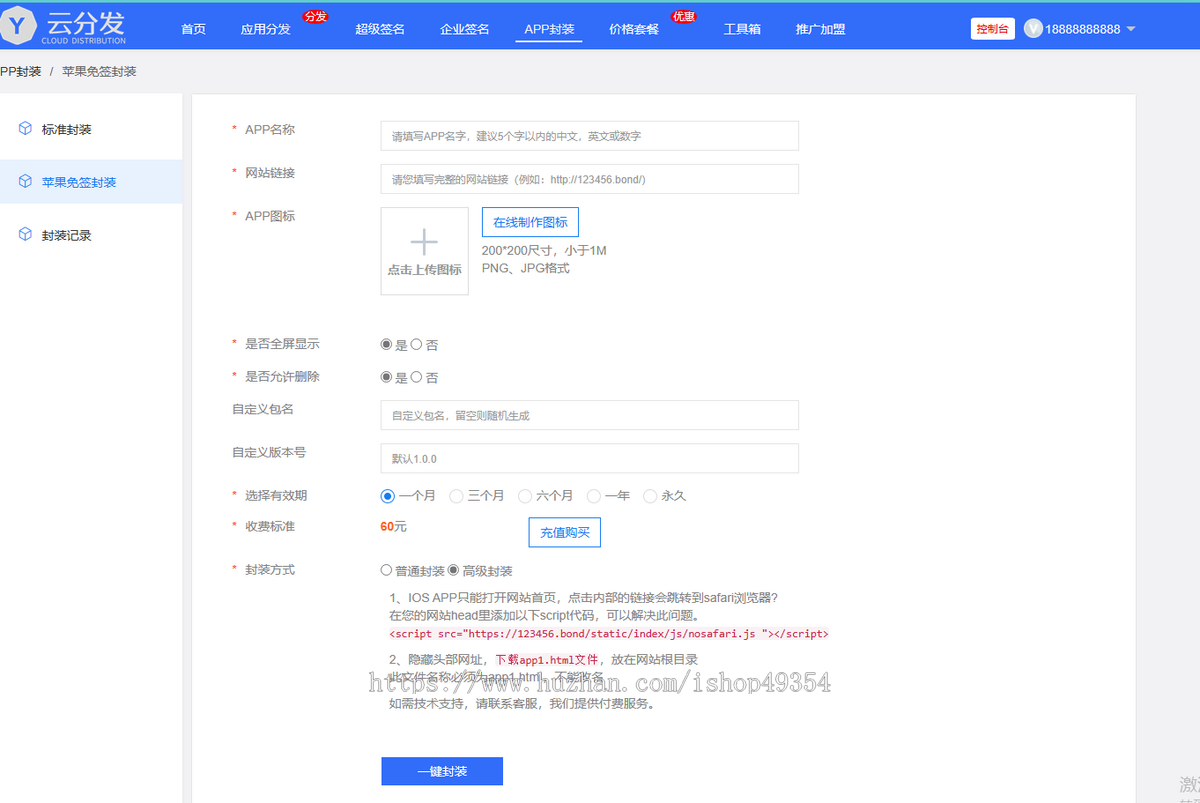Viewport: 1200px width, 803px height.
Task: Click the cube icon beside 苹果免签封装
Action: tap(25, 182)
